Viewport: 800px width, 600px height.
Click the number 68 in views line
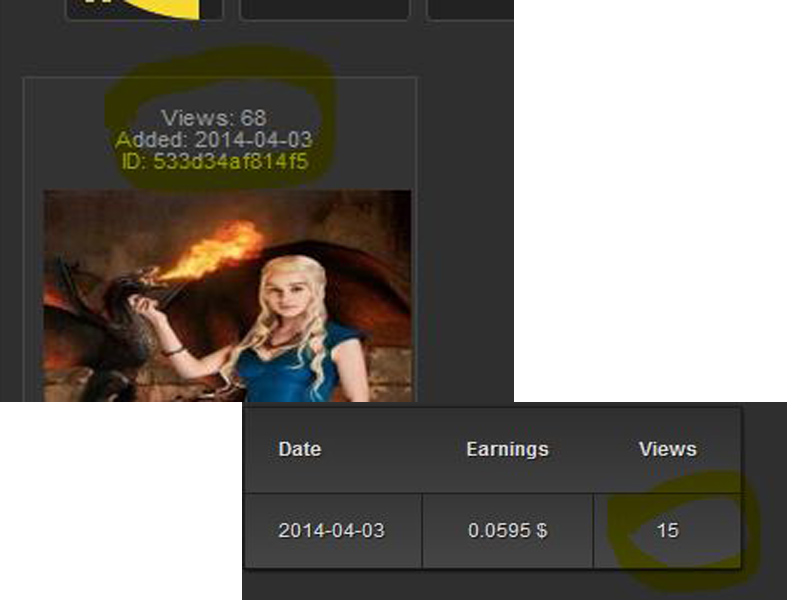coord(253,119)
